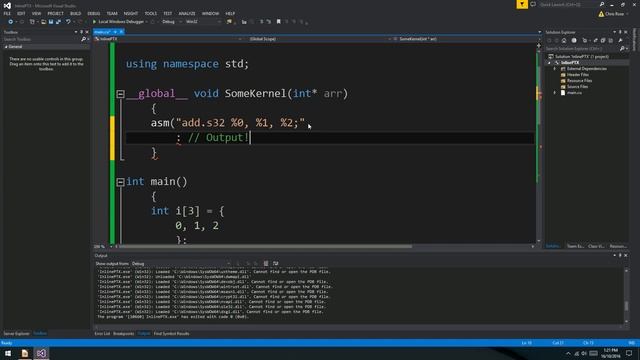Switch to the Breakpoints tab
The height and width of the screenshot is (360, 640).
(123, 333)
